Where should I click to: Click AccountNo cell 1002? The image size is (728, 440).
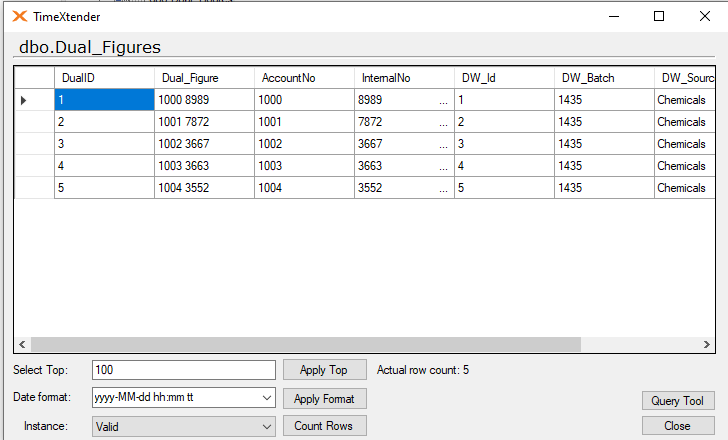click(x=305, y=144)
